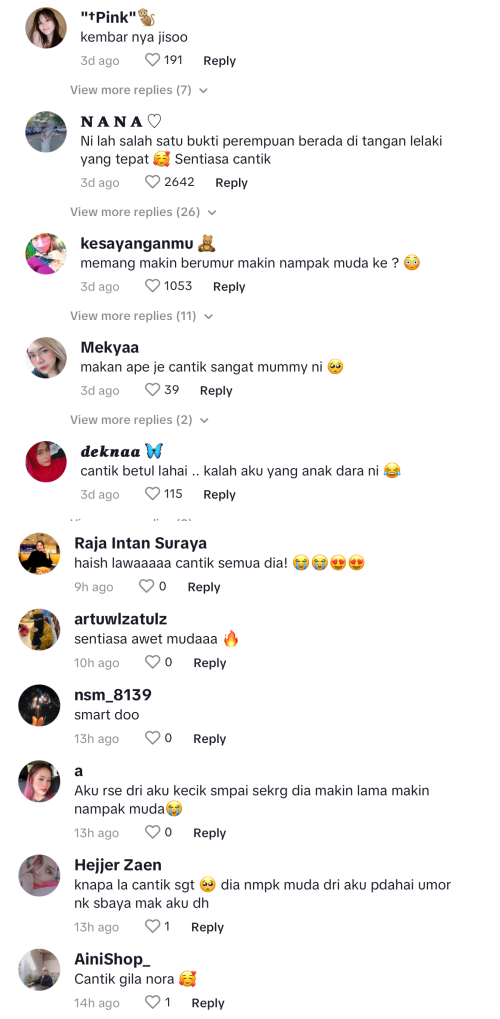This screenshot has height=1019, width=500.
Task: Toggle like on AiniShop_'s comment
Action: 152,1003
